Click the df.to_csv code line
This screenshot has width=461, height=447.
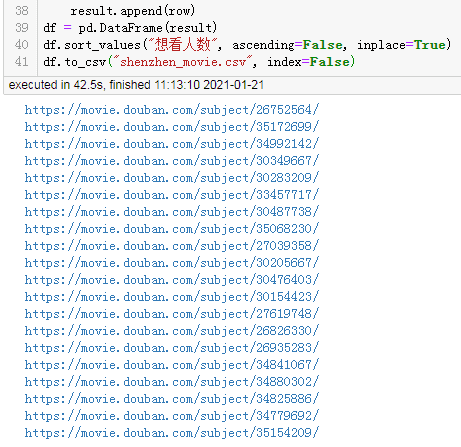point(199,62)
